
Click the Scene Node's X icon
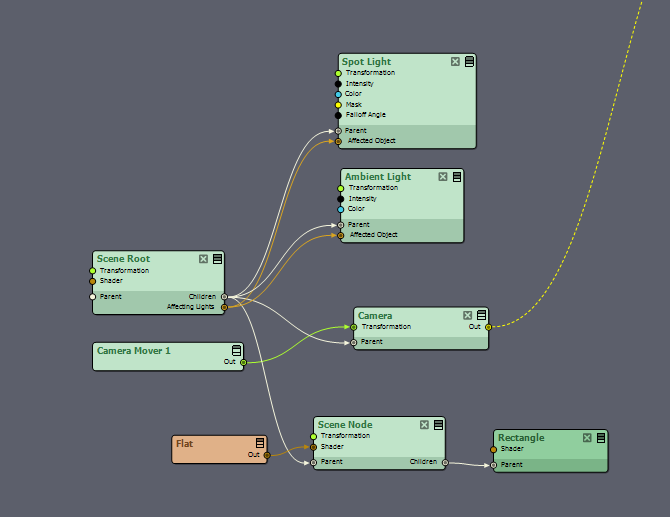coord(424,425)
